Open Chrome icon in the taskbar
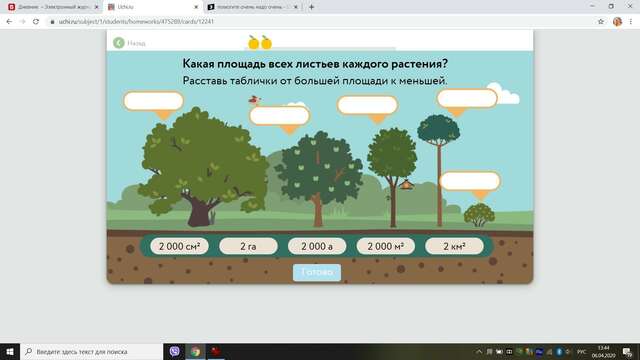Image resolution: width=640 pixels, height=360 pixels. tap(196, 351)
